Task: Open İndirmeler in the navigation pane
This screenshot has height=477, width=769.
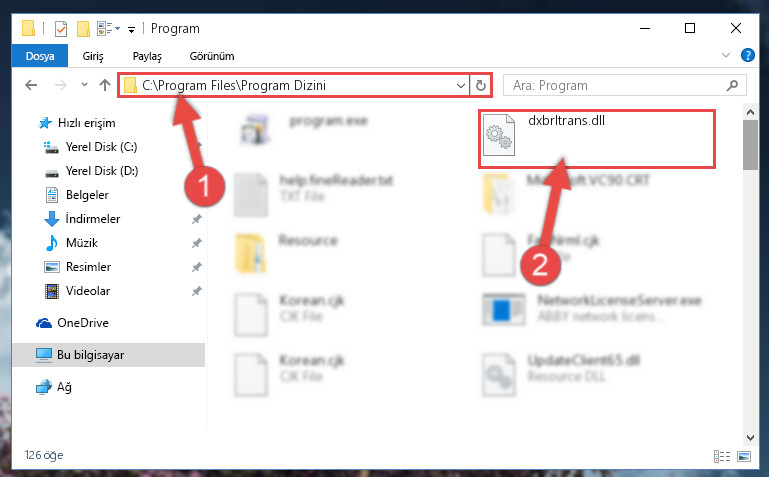Action: [x=93, y=219]
